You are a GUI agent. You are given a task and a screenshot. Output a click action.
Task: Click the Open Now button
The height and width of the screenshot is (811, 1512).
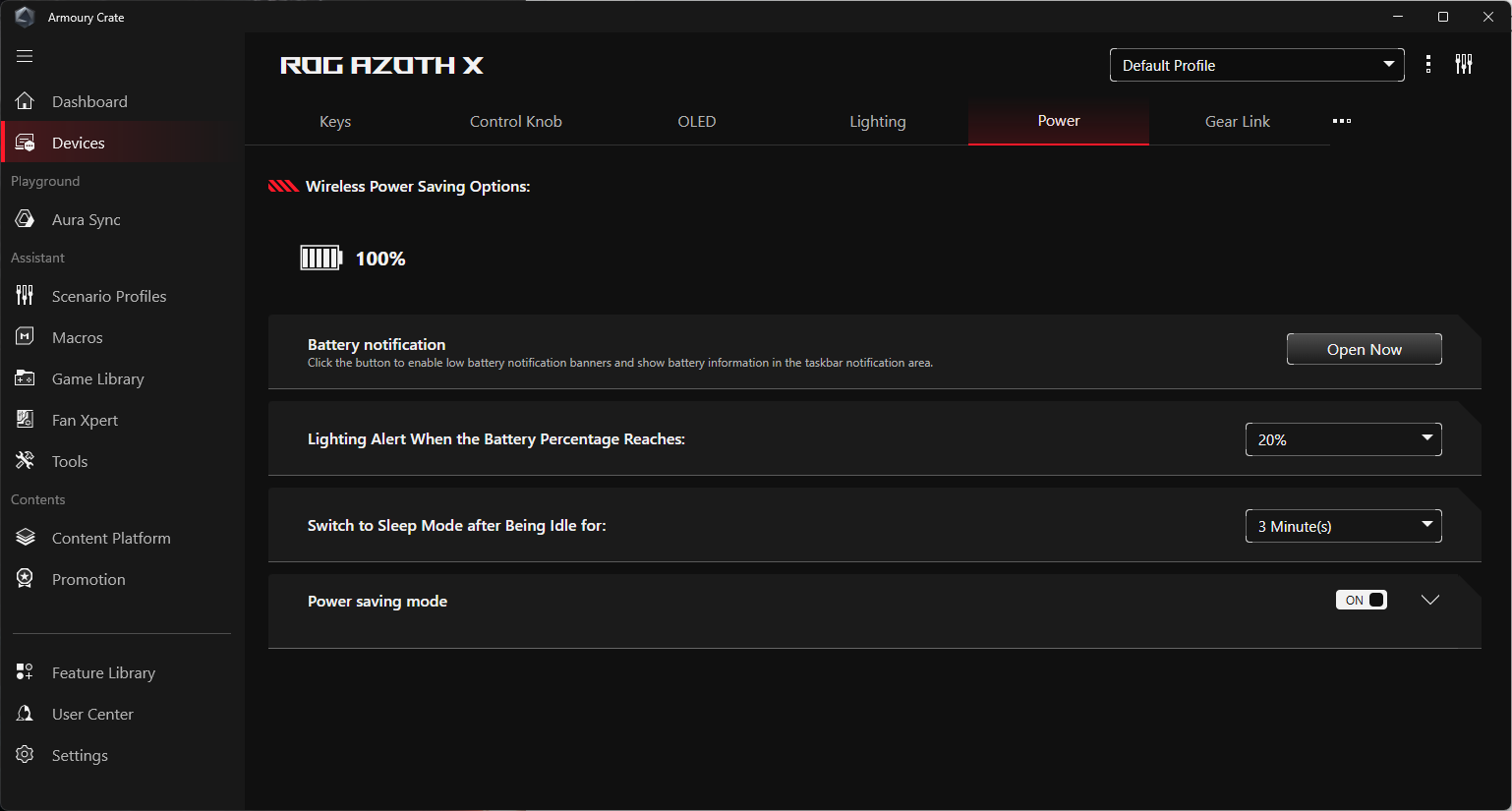click(x=1364, y=349)
